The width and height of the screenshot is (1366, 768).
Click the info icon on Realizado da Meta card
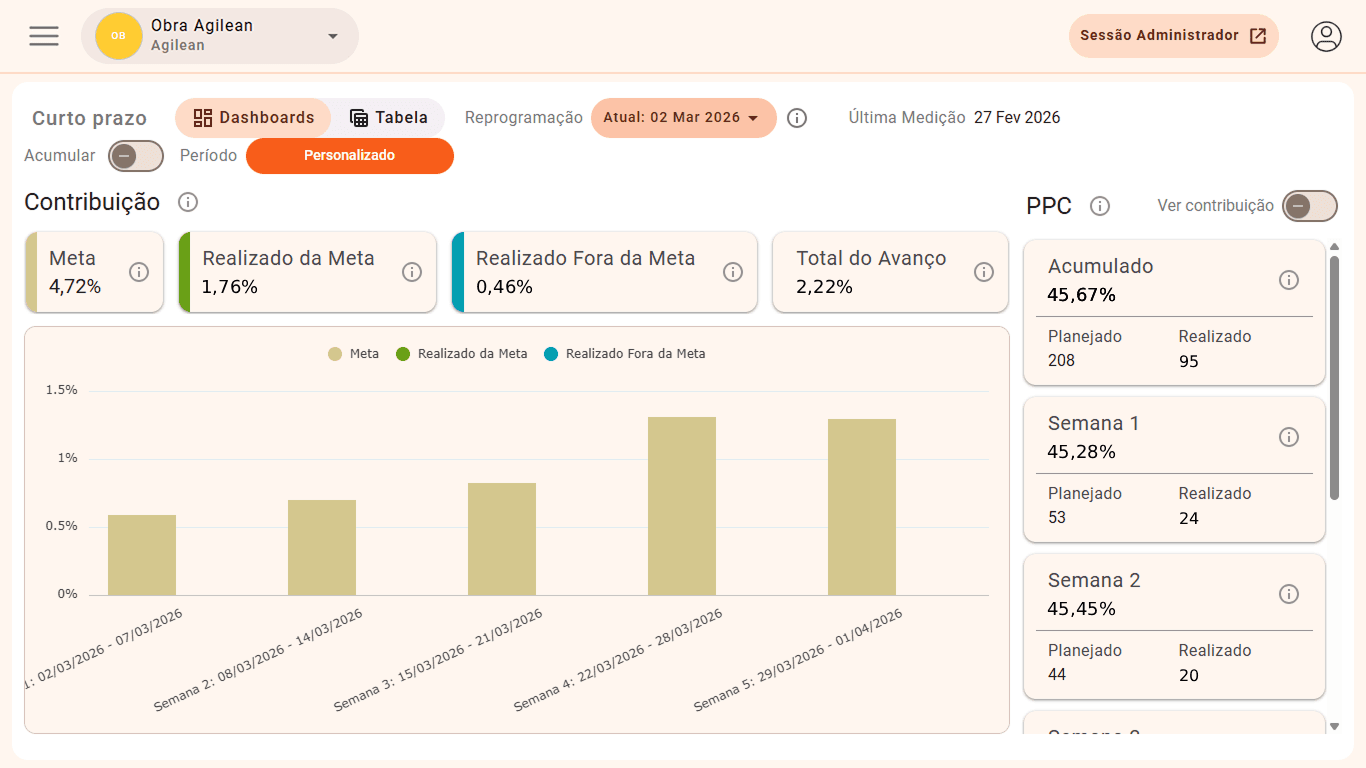[x=412, y=272]
